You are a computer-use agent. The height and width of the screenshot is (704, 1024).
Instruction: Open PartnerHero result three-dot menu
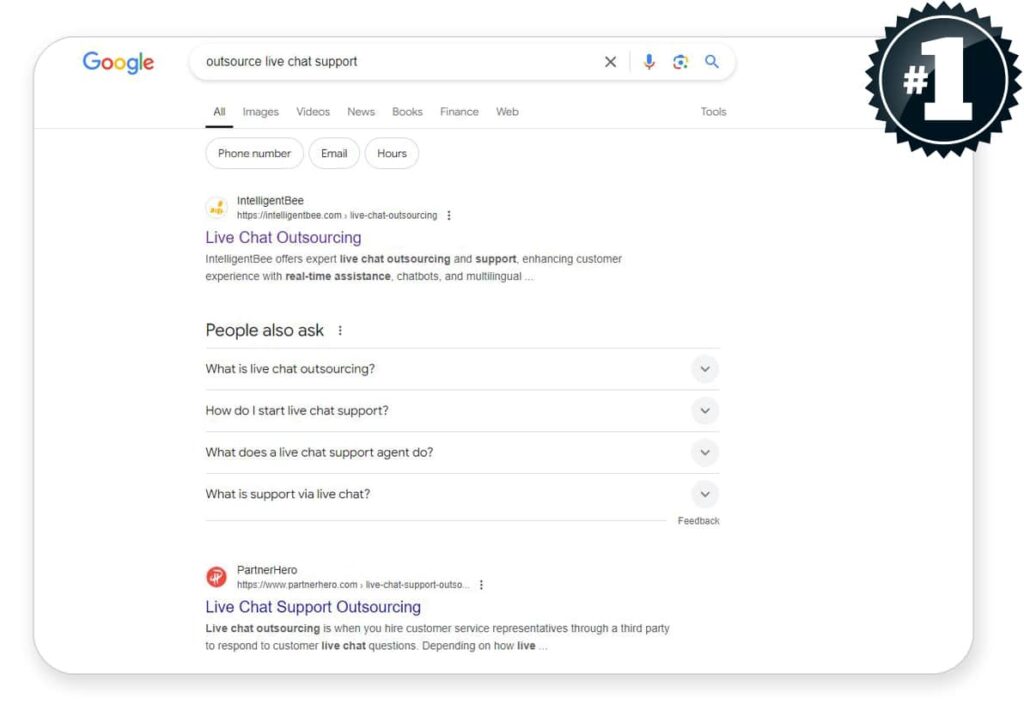481,585
